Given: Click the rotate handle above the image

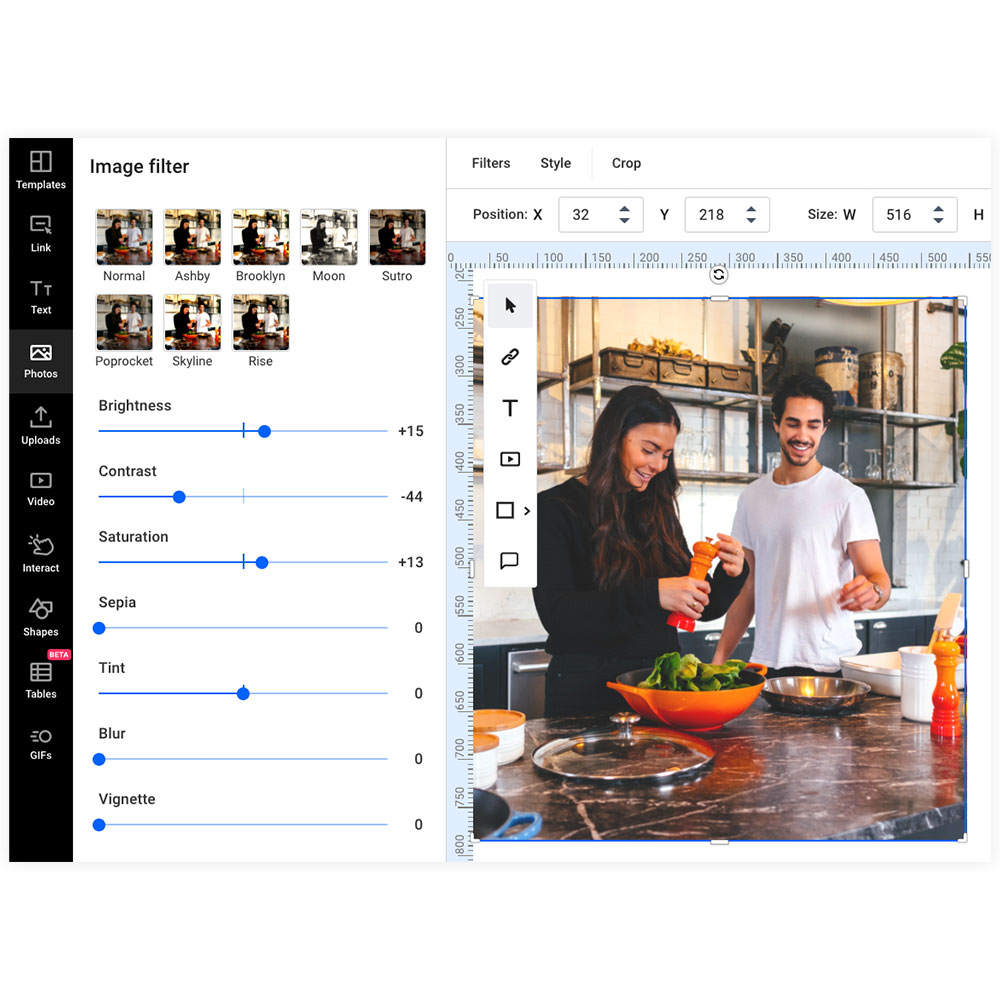Looking at the screenshot, I should pyautogui.click(x=718, y=274).
